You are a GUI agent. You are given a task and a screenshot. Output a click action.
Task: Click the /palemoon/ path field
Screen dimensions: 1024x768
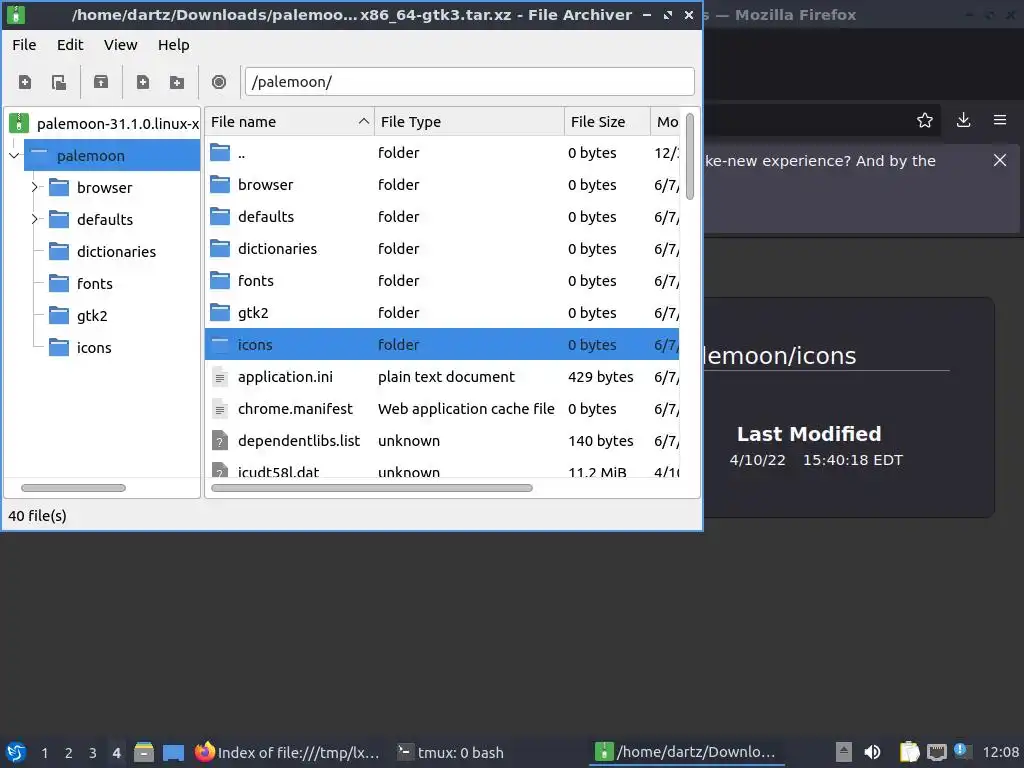pyautogui.click(x=470, y=82)
